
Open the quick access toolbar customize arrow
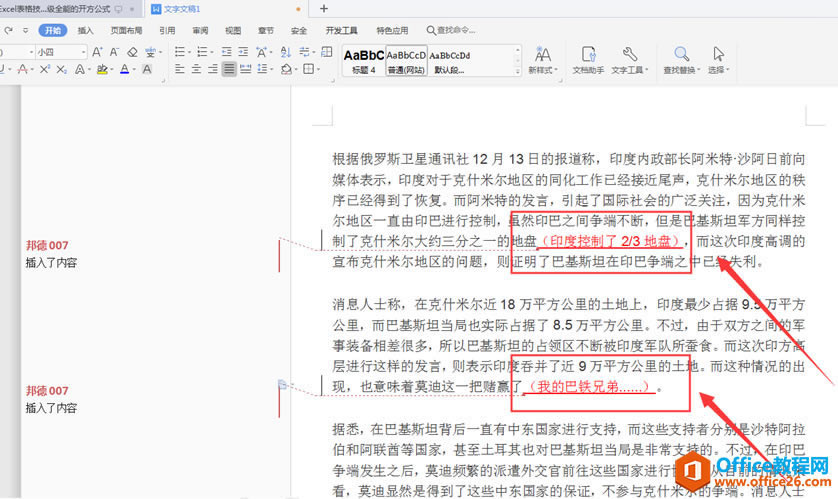(25, 30)
